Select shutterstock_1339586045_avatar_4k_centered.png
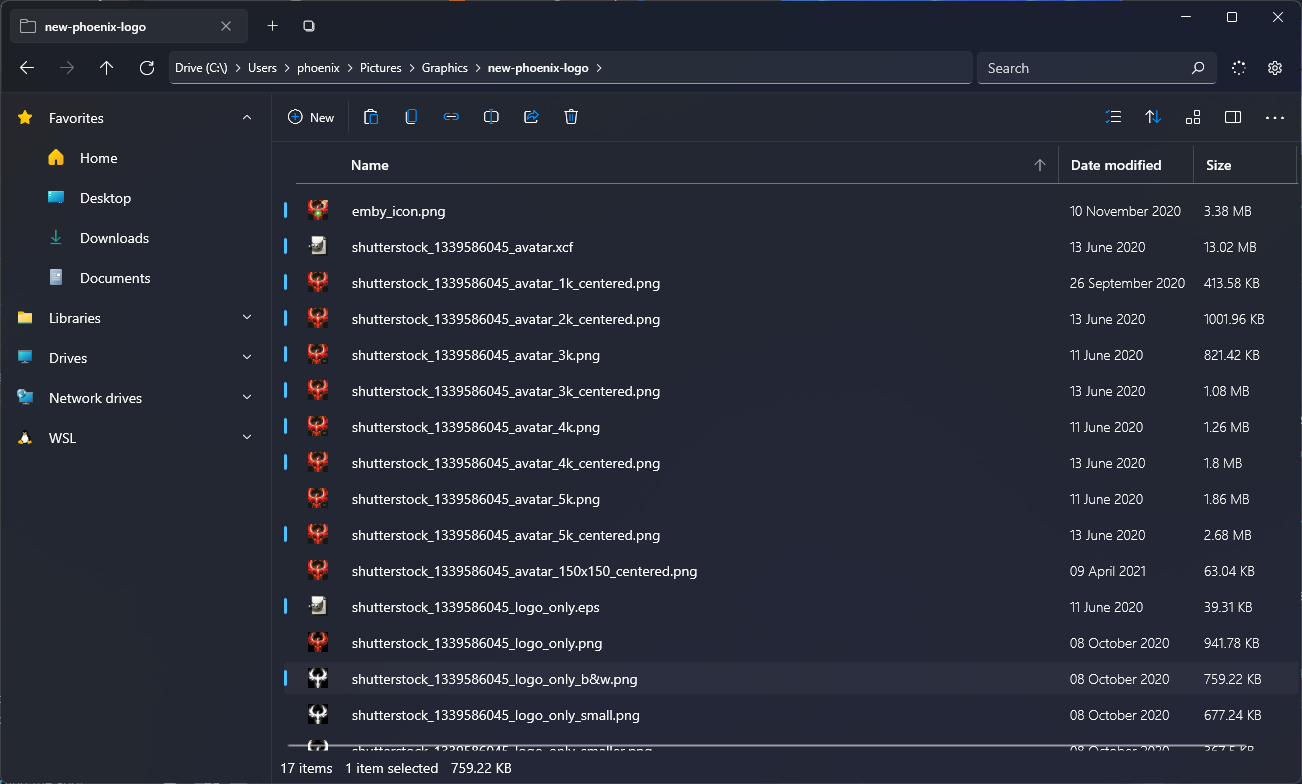 point(790,463)
